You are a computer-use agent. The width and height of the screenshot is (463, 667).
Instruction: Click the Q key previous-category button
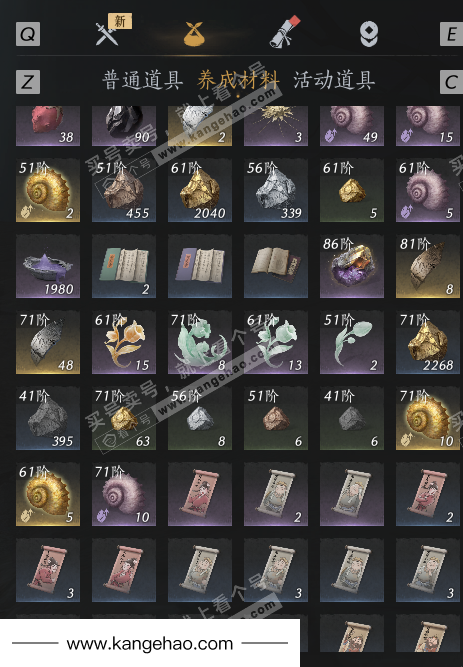28,34
